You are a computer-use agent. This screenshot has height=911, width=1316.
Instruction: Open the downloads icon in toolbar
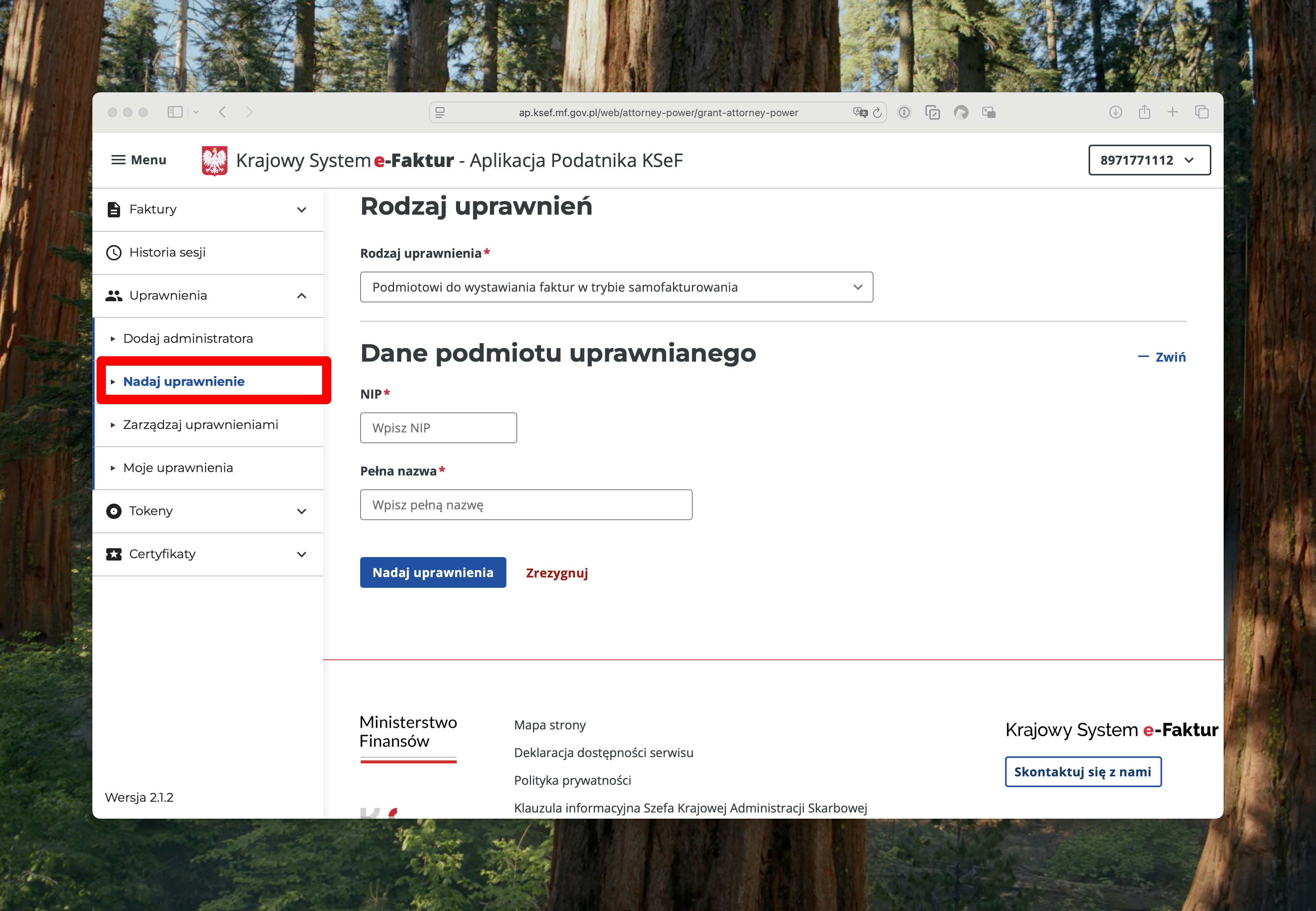[x=1115, y=112]
